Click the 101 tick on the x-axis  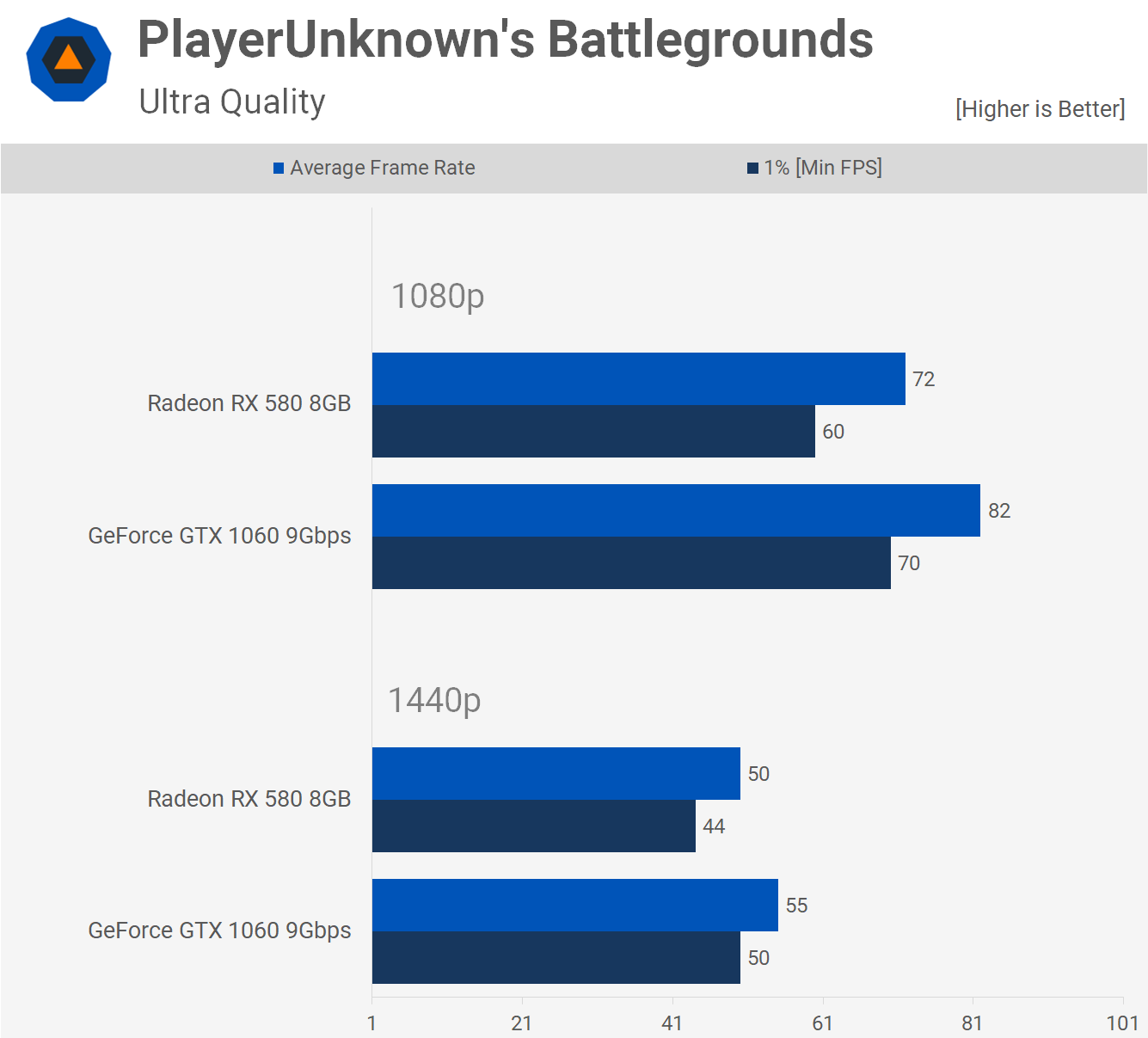coord(1122,1023)
